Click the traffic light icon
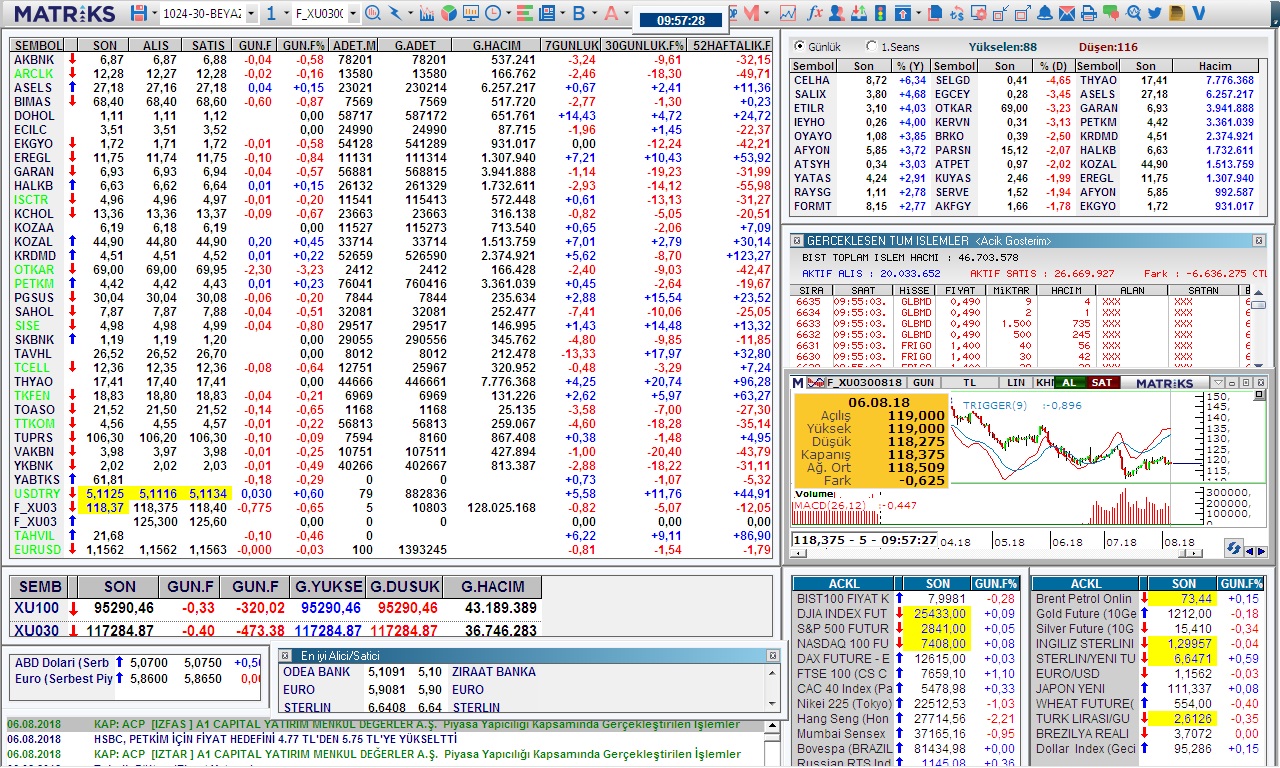This screenshot has height=768, width=1280. [x=880, y=13]
